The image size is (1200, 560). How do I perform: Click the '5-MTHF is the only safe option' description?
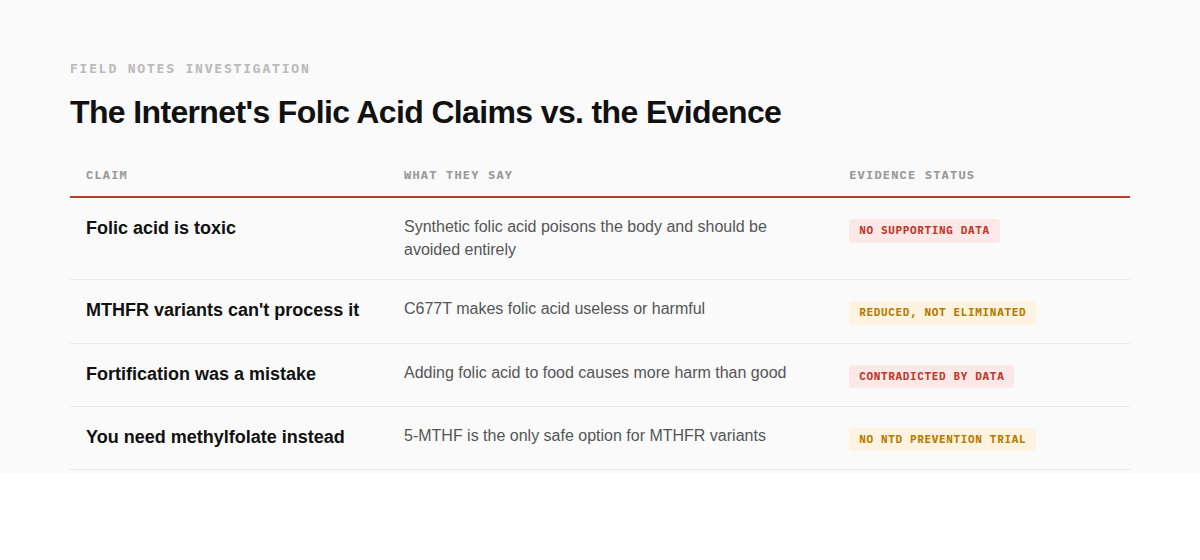click(585, 436)
